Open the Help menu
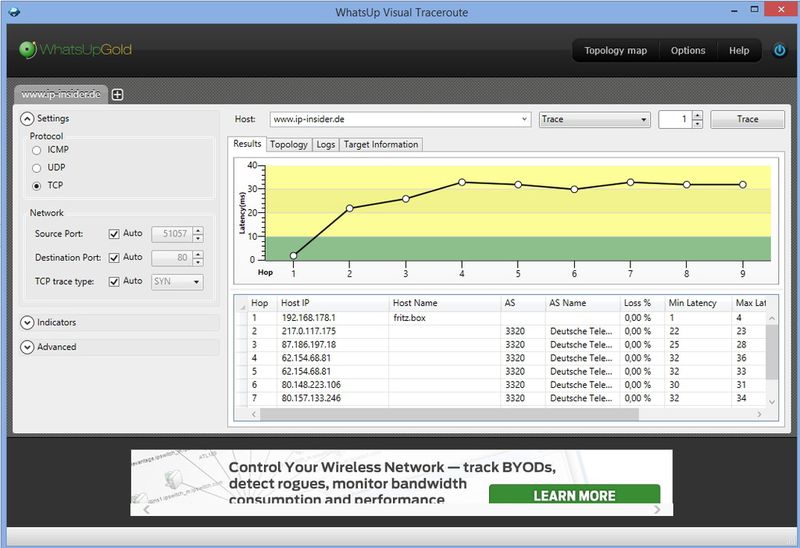Viewport: 800px width, 548px height. pyautogui.click(x=739, y=51)
